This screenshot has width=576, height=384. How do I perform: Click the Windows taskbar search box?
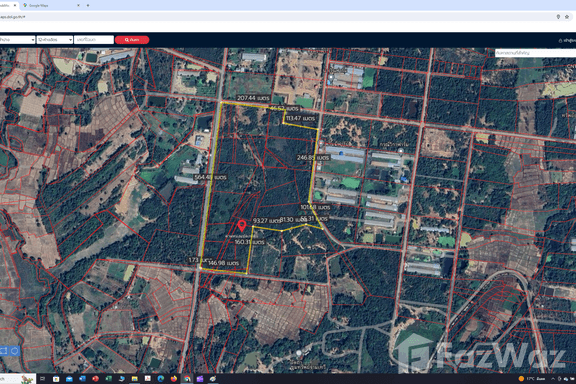(x=18, y=379)
